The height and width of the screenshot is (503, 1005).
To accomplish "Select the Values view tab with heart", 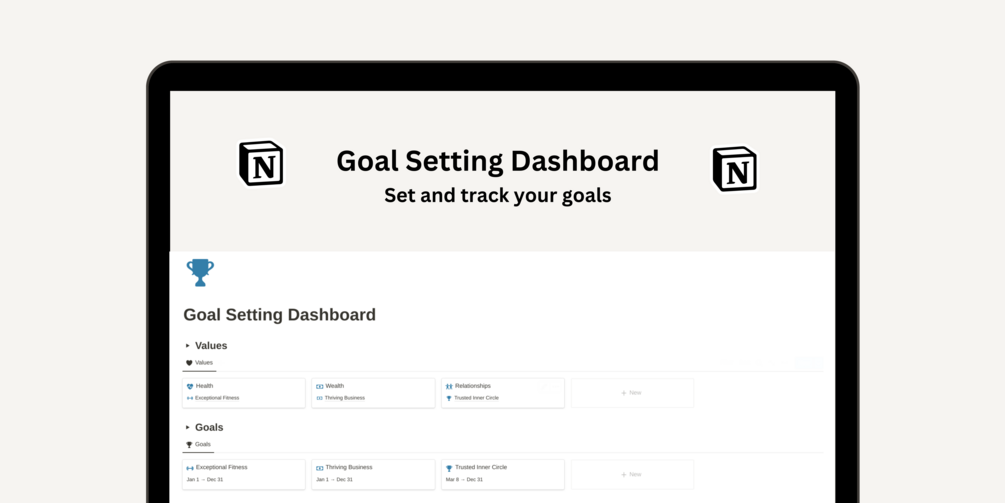I will click(199, 363).
